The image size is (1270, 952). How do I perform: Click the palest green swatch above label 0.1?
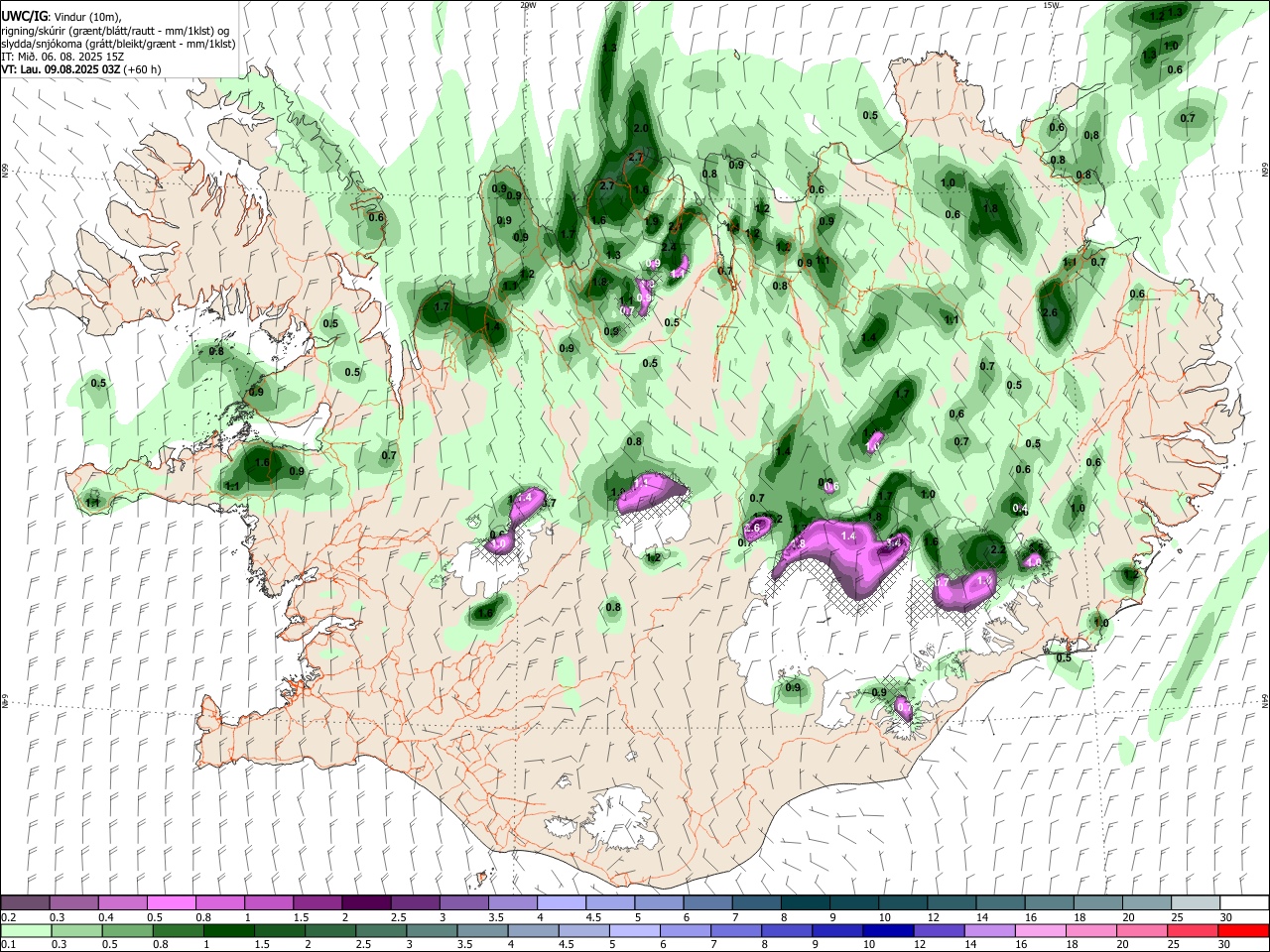[x=26, y=930]
